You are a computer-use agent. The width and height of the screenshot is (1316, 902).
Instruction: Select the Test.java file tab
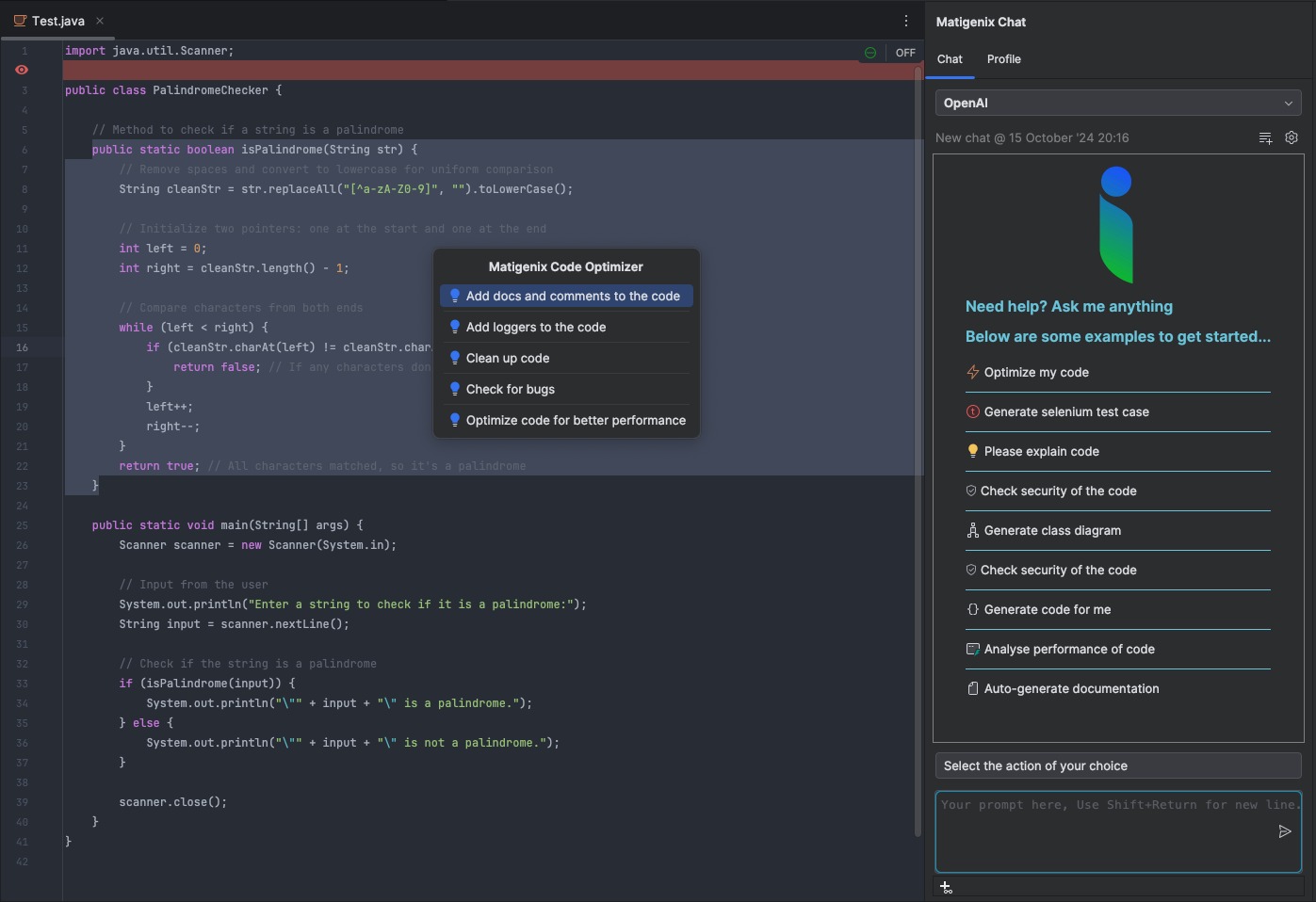click(57, 21)
